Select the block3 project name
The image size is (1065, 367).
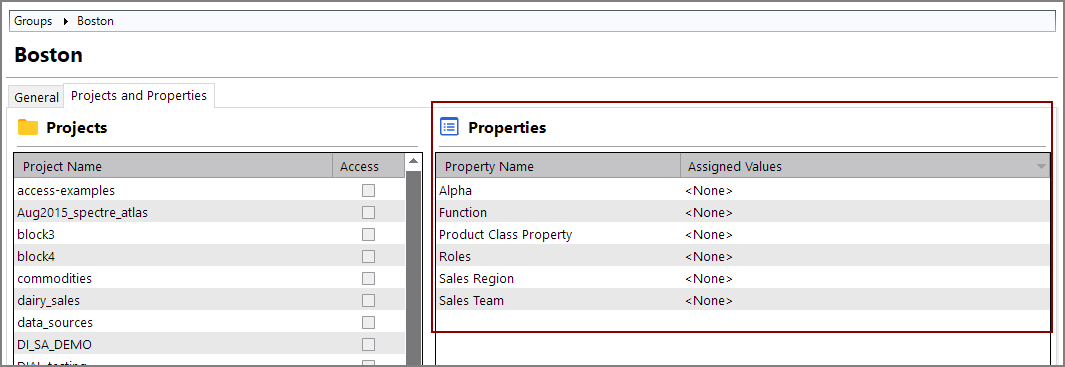click(x=35, y=234)
